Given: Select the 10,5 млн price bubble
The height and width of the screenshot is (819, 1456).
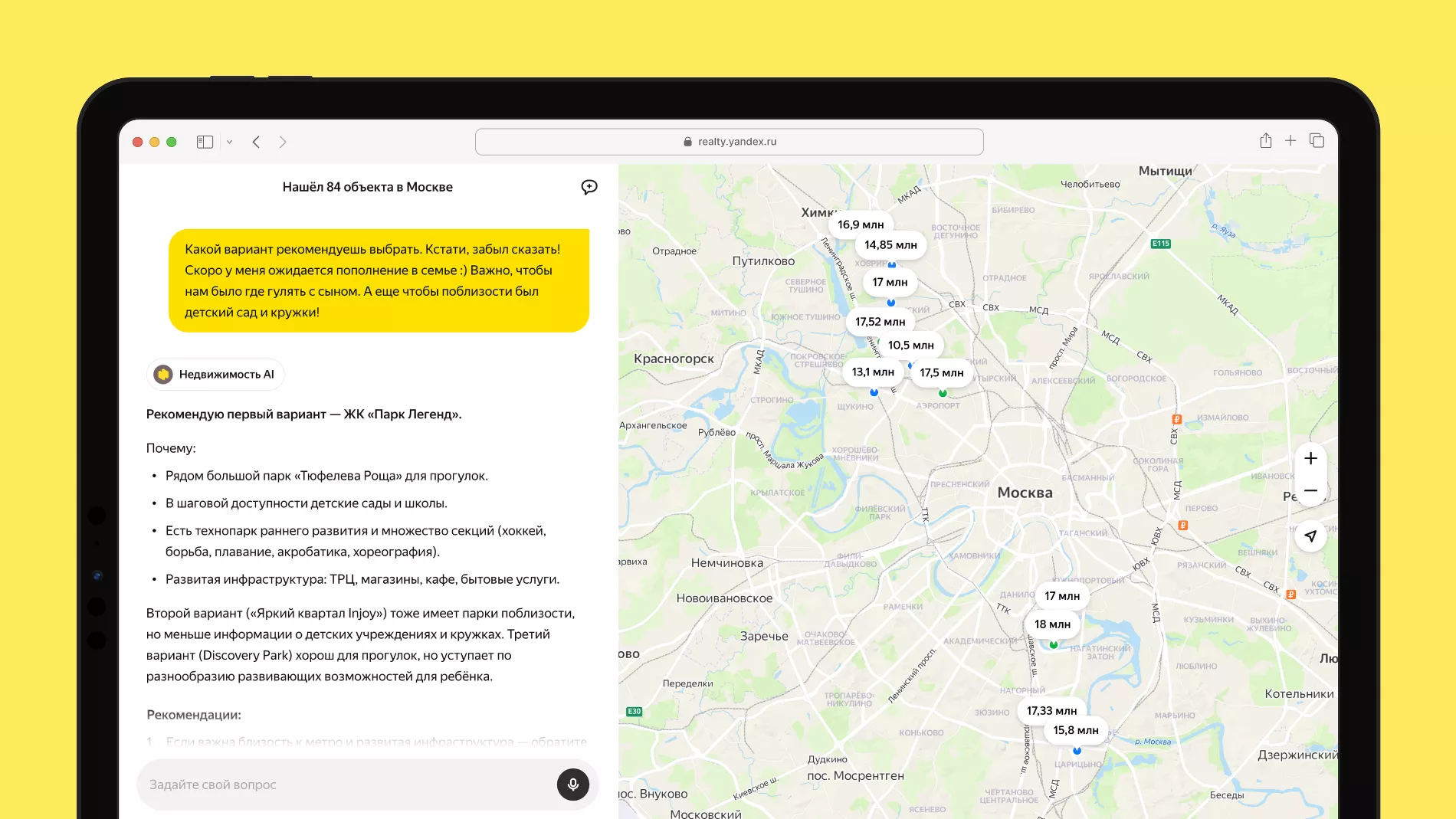Looking at the screenshot, I should [x=910, y=346].
